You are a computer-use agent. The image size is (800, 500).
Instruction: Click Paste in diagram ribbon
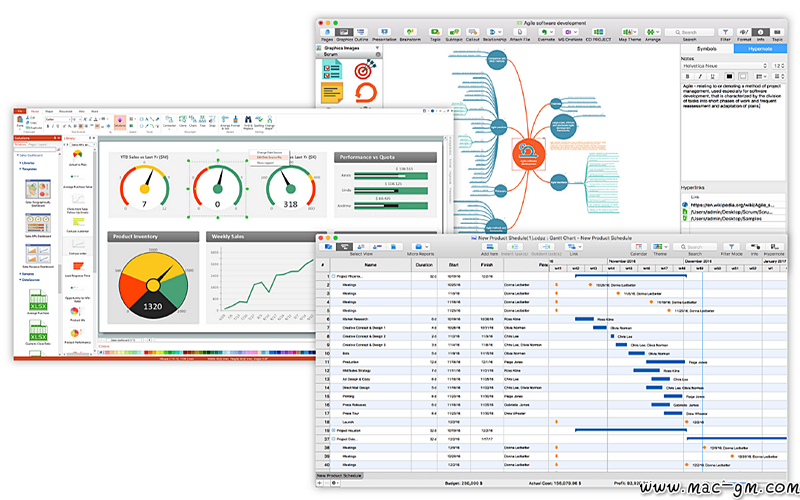(20, 121)
